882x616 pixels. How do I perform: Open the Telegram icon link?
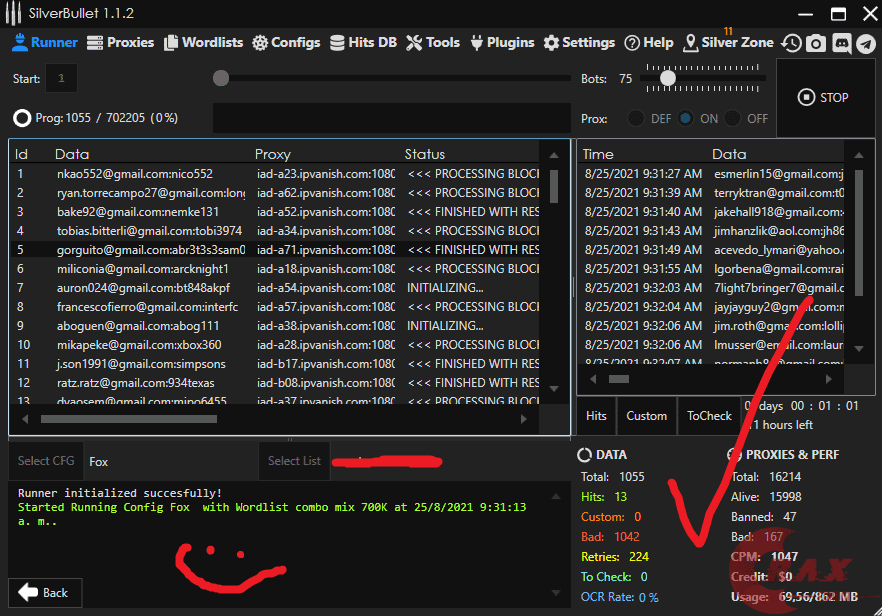click(866, 43)
